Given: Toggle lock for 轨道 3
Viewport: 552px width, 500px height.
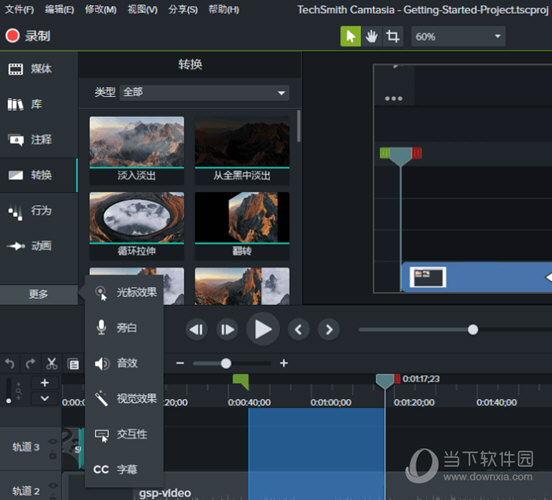Looking at the screenshot, I should pyautogui.click(x=53, y=455).
